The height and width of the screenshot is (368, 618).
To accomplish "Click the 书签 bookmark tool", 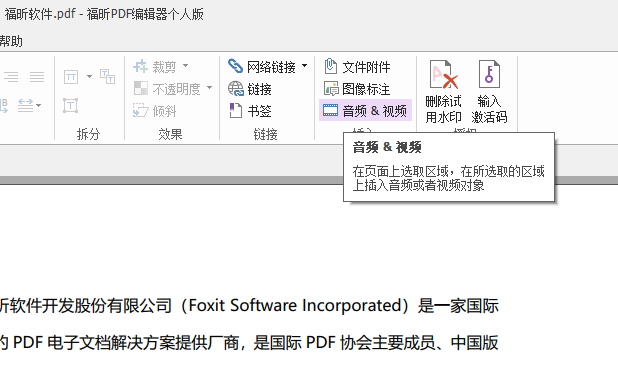I will (x=250, y=111).
